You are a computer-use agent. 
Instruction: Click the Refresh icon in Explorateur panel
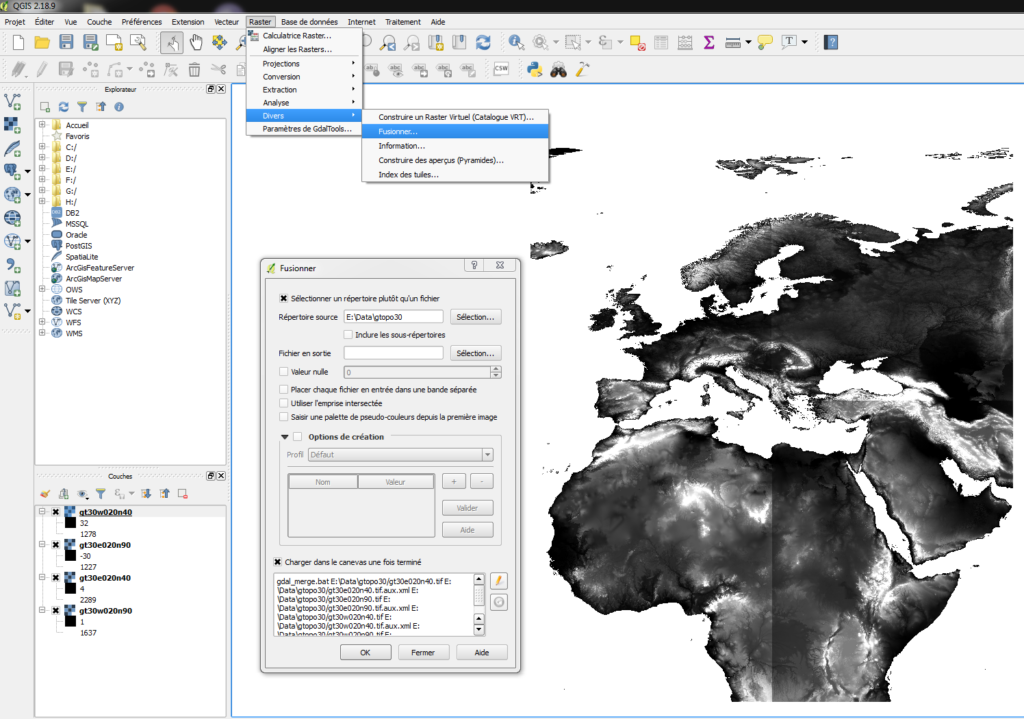63,106
